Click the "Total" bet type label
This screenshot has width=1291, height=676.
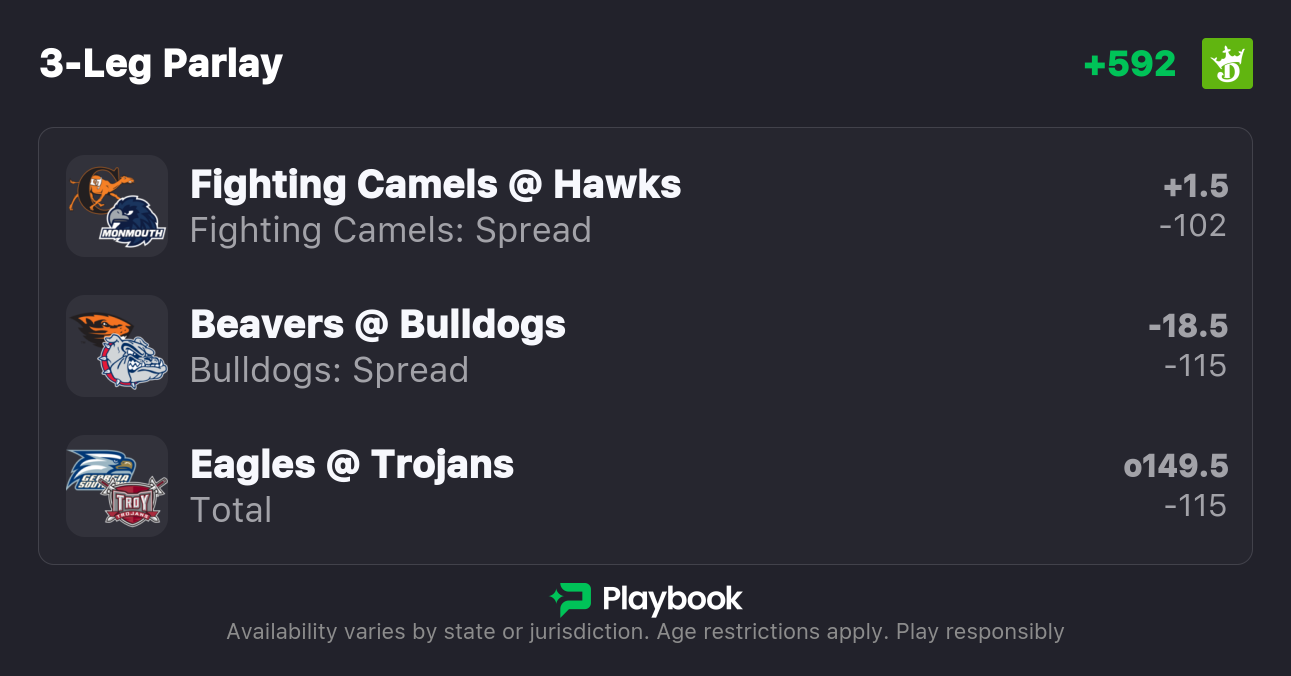[x=231, y=511]
